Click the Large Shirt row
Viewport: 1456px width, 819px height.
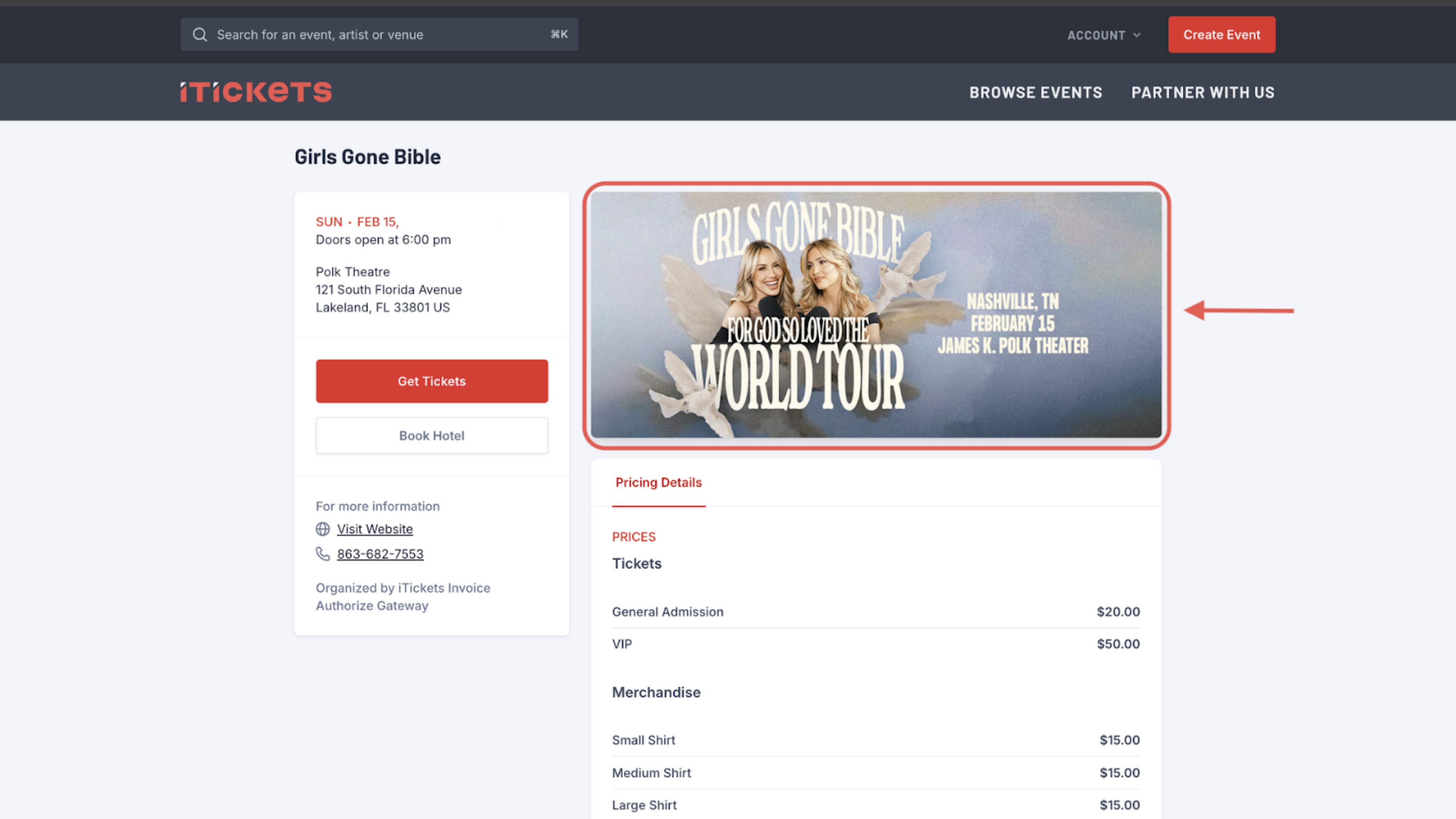tap(875, 805)
